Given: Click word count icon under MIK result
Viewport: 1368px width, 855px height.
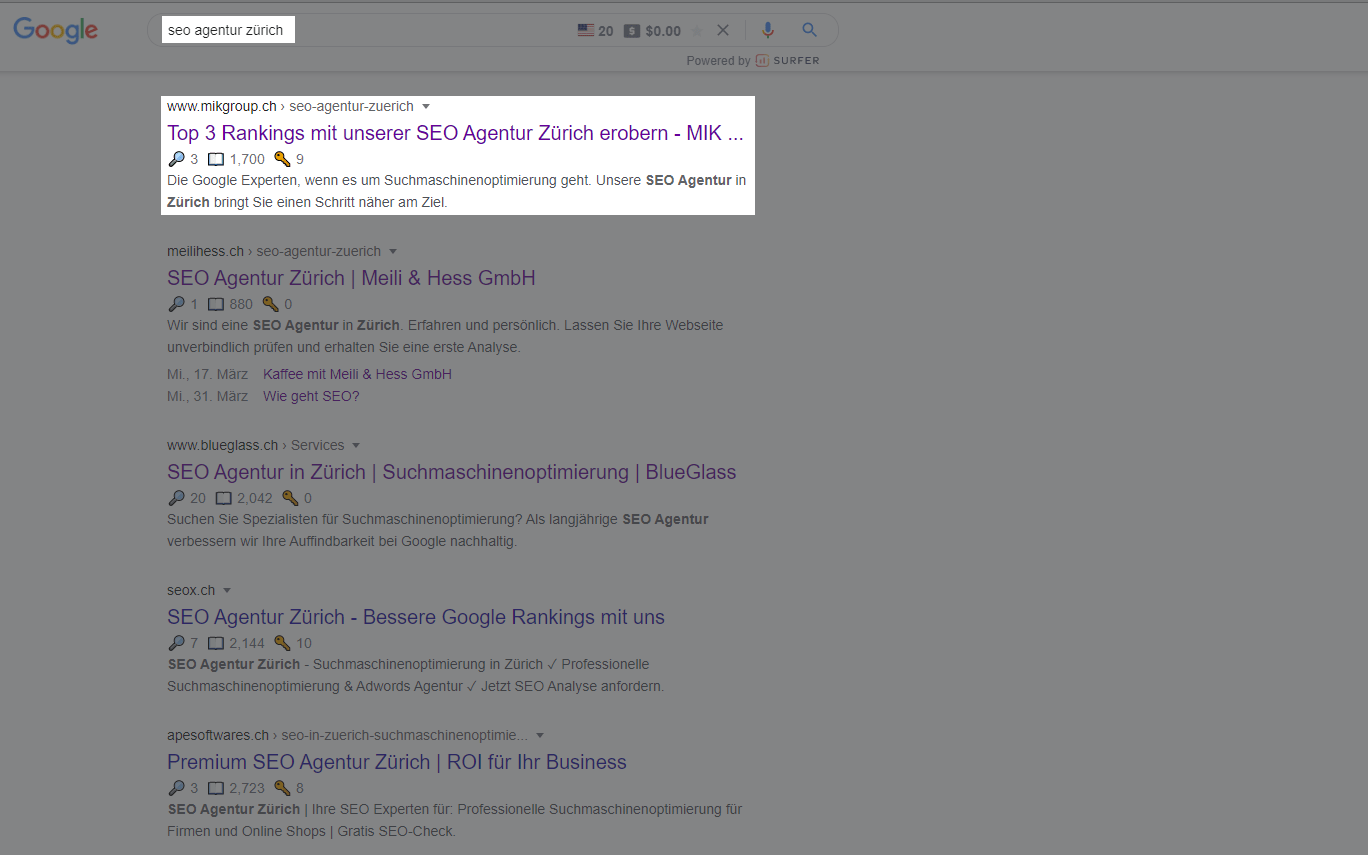Looking at the screenshot, I should coord(216,159).
